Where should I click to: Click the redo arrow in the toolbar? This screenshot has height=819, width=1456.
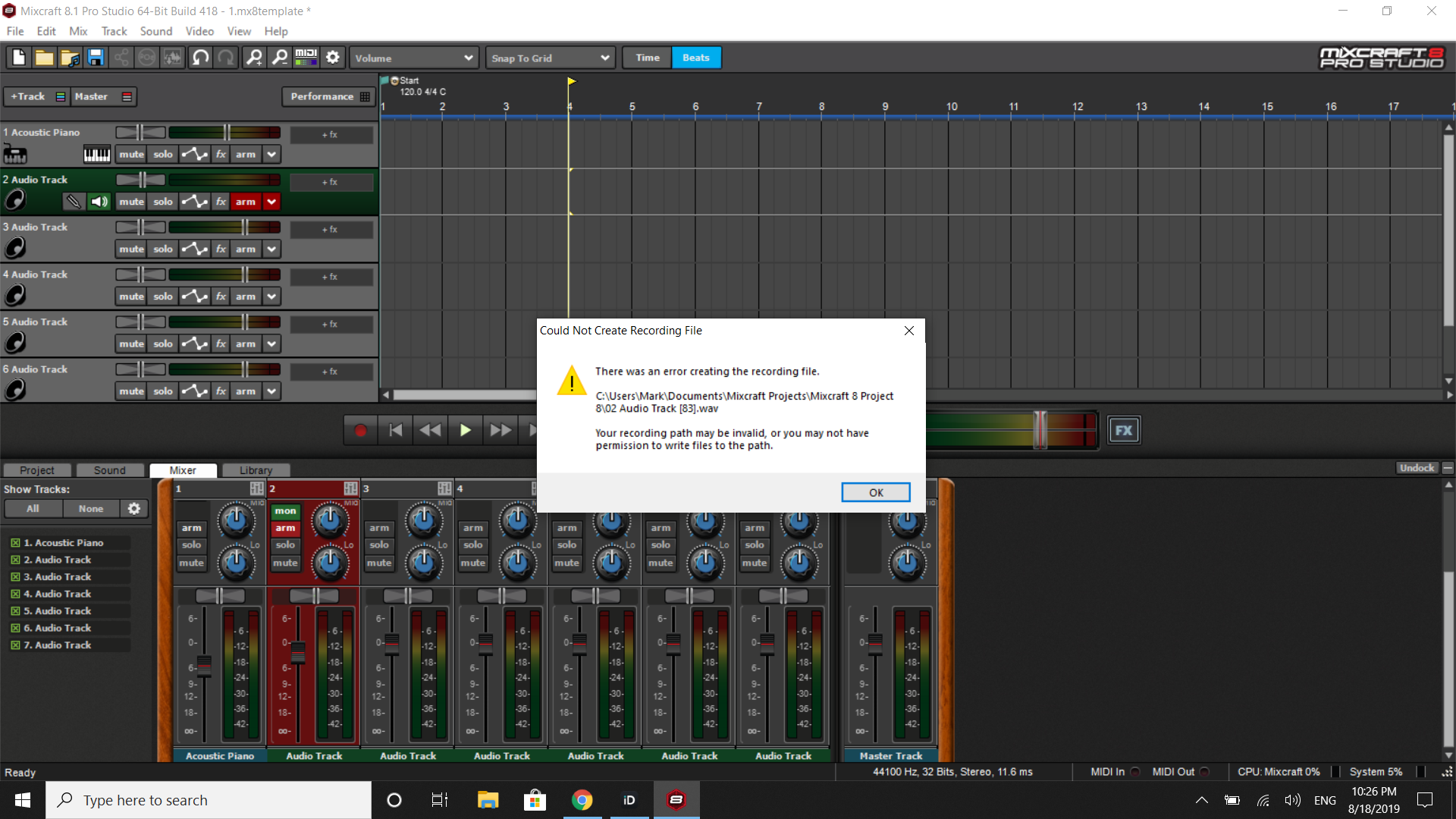pyautogui.click(x=226, y=58)
